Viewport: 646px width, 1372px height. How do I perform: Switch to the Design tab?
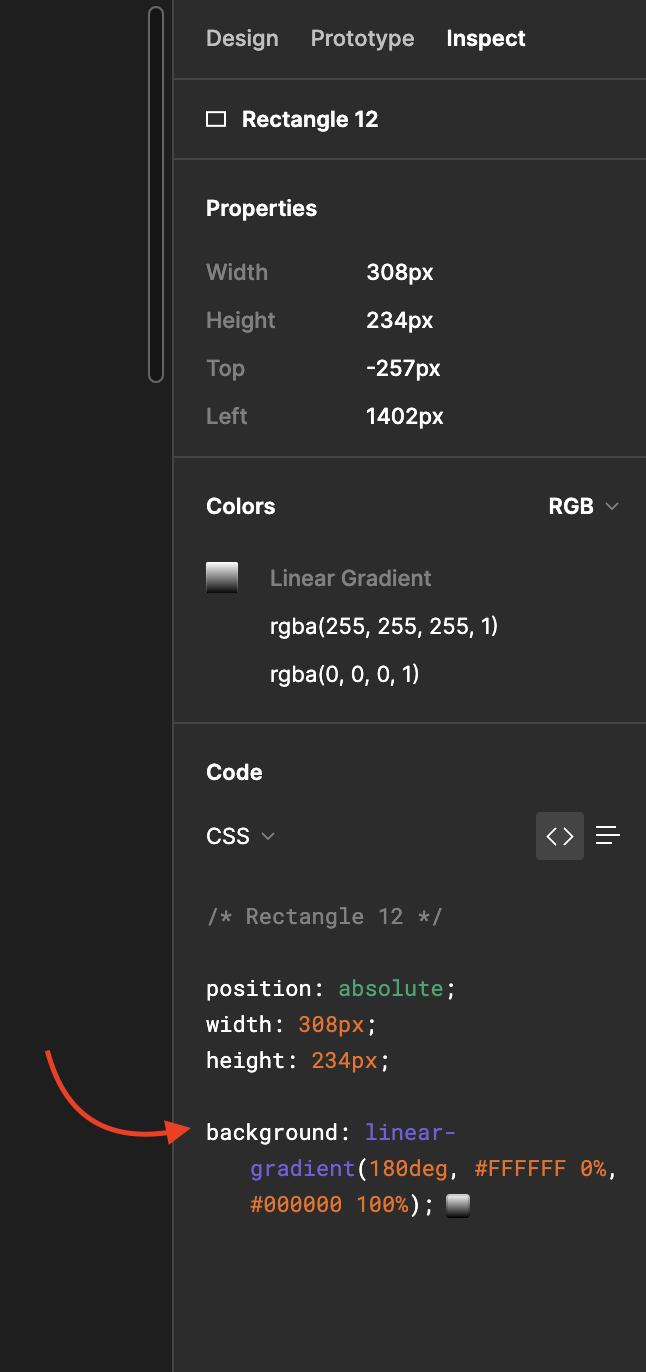point(242,39)
